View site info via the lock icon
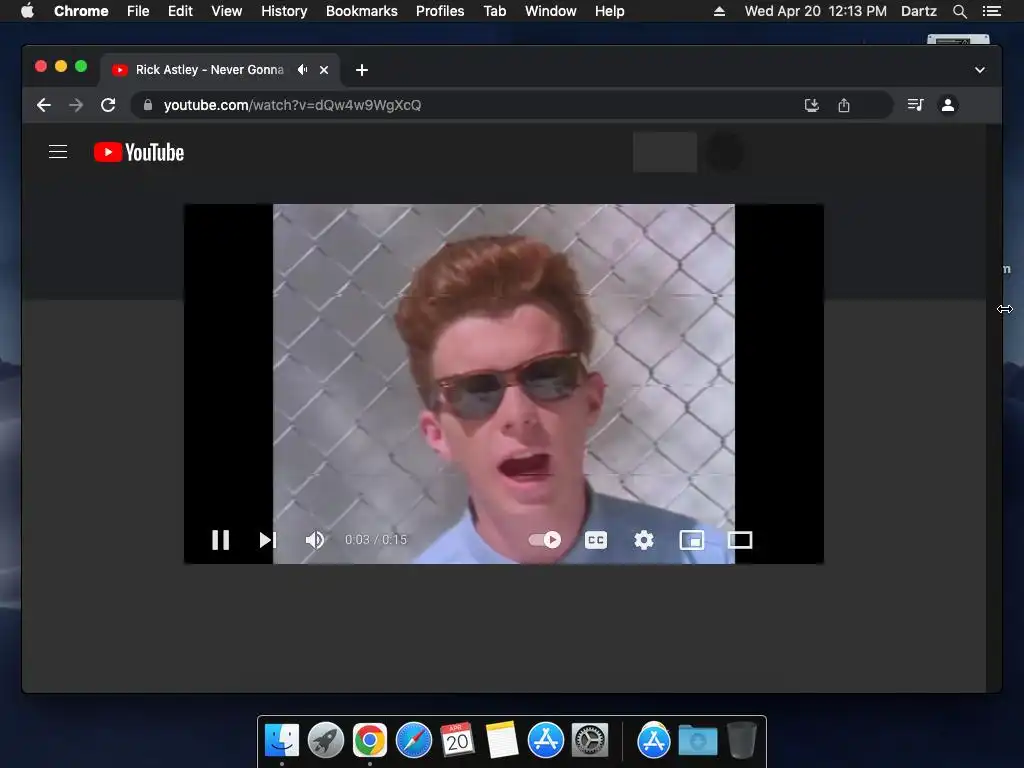 tap(148, 105)
